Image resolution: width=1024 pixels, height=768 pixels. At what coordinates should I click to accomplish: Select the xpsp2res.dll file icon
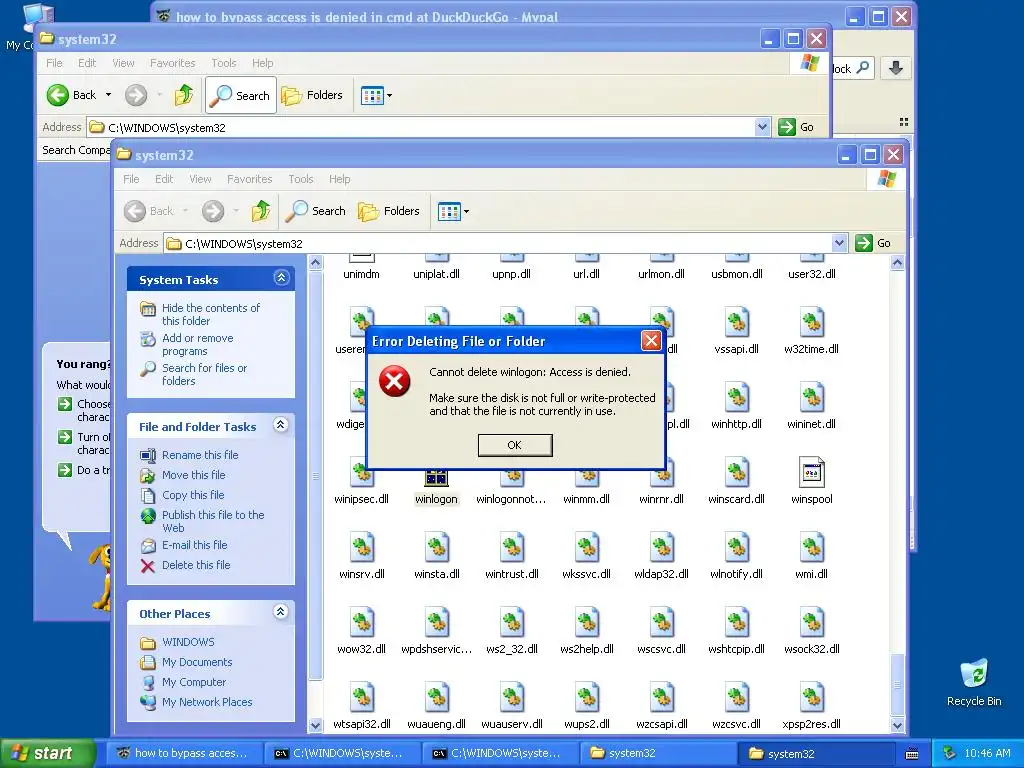point(811,697)
